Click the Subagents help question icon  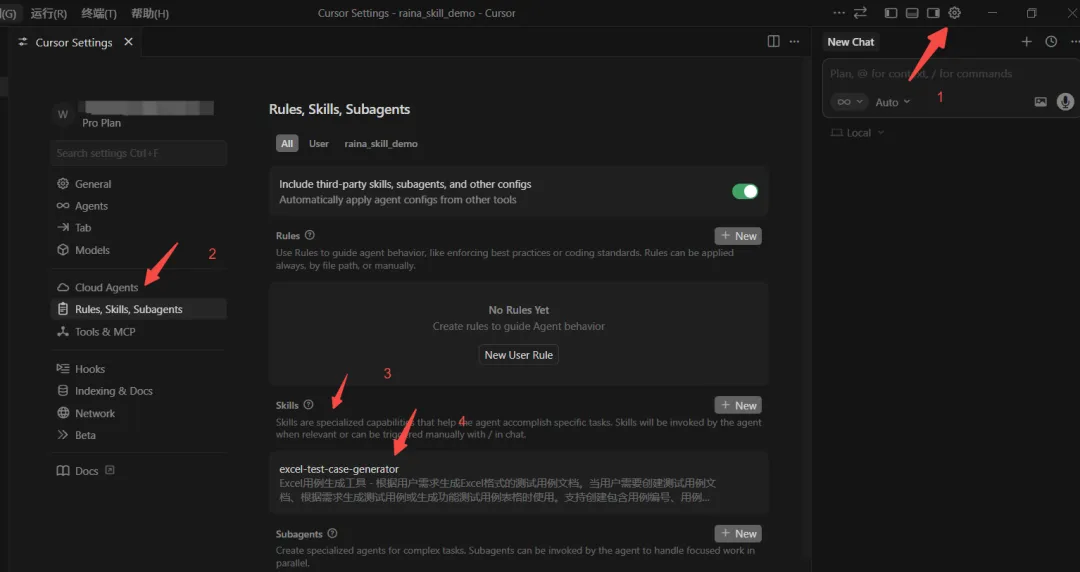tap(333, 533)
